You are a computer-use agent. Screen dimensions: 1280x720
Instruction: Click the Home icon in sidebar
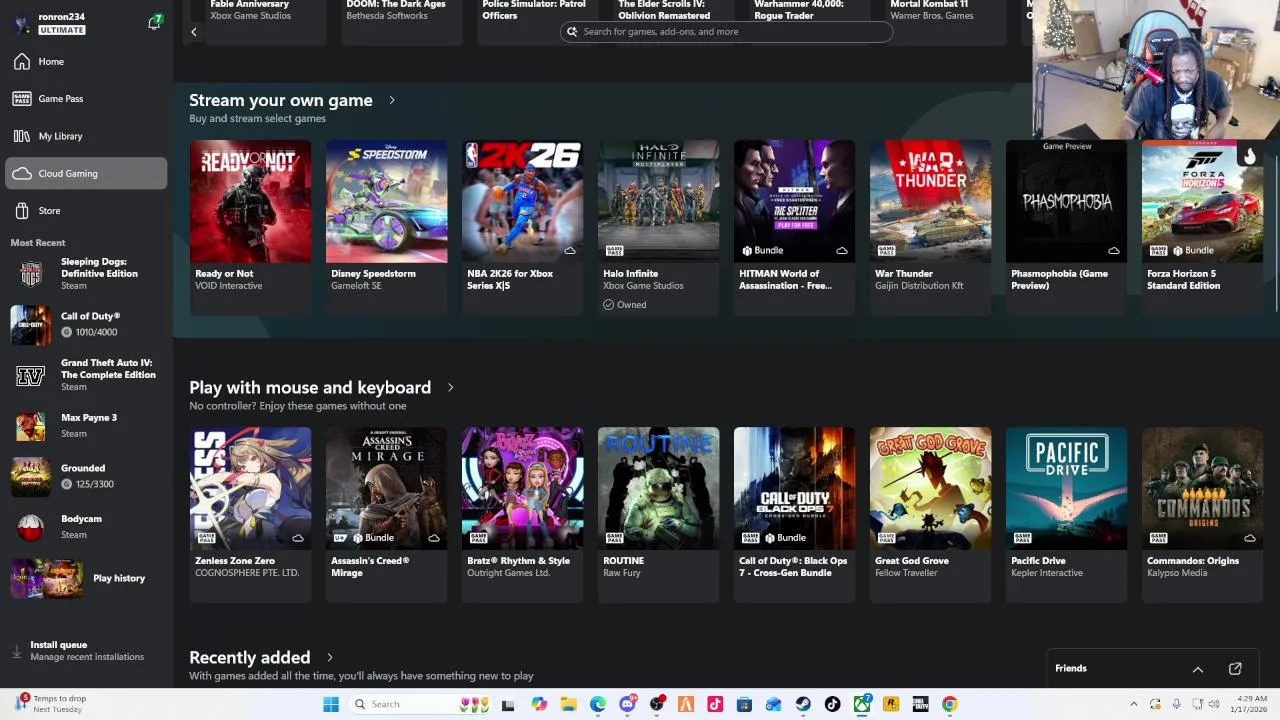tap(22, 62)
